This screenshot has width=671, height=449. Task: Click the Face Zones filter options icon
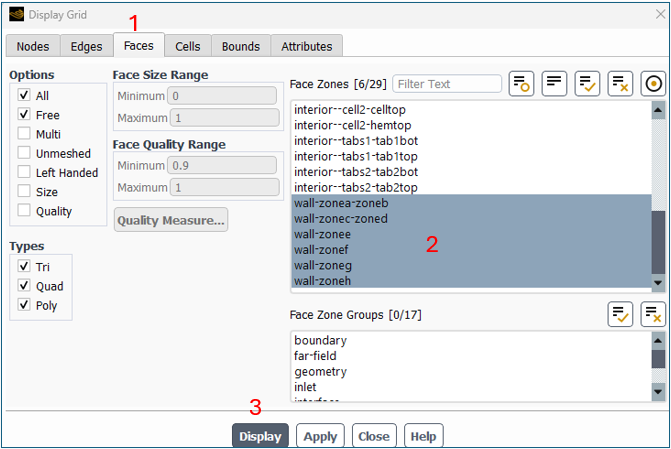522,84
